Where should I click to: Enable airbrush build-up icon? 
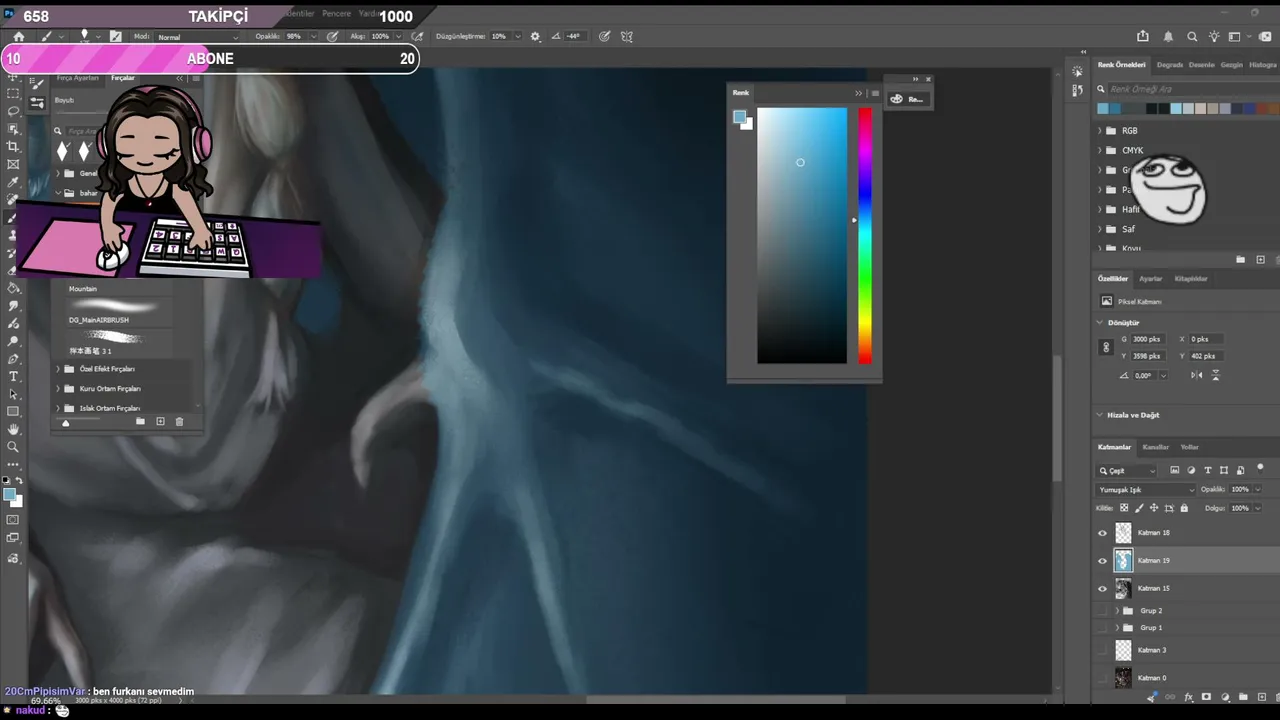(417, 36)
